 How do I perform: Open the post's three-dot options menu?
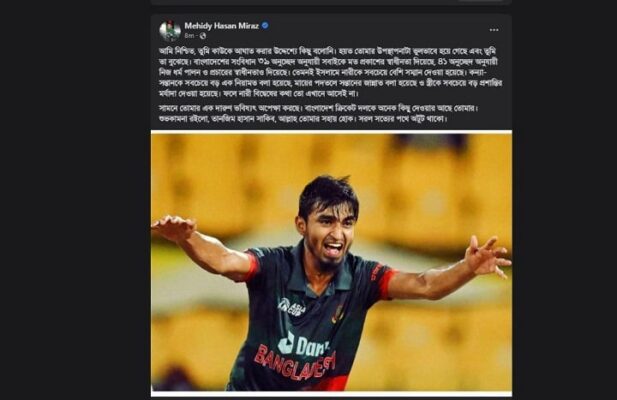(x=494, y=30)
